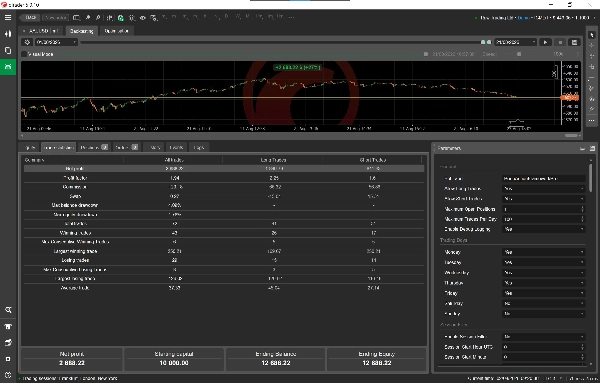
Task: Open the Wednesday trading day dropdown
Action: coord(543,273)
